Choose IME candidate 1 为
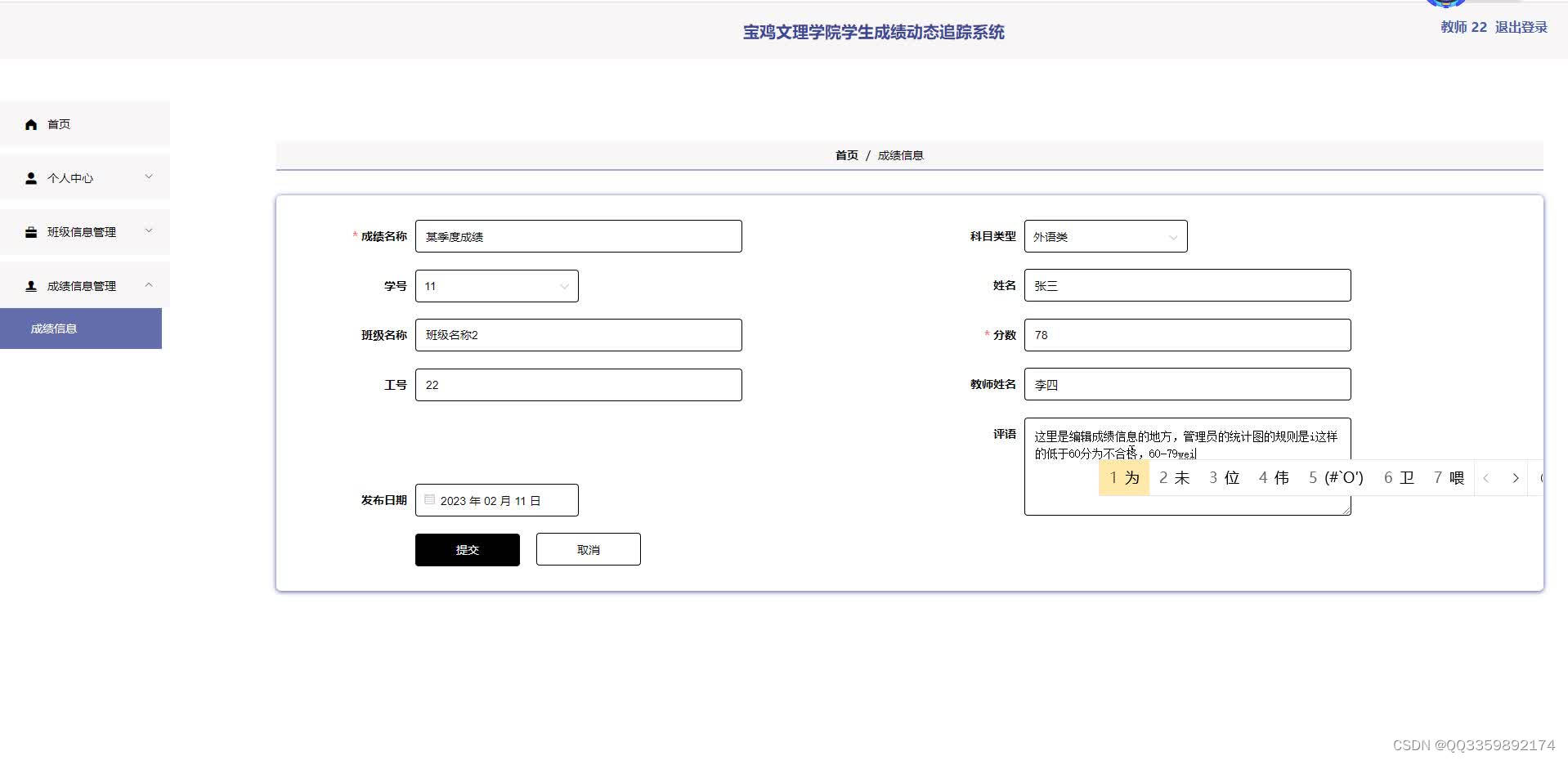 pos(1124,478)
